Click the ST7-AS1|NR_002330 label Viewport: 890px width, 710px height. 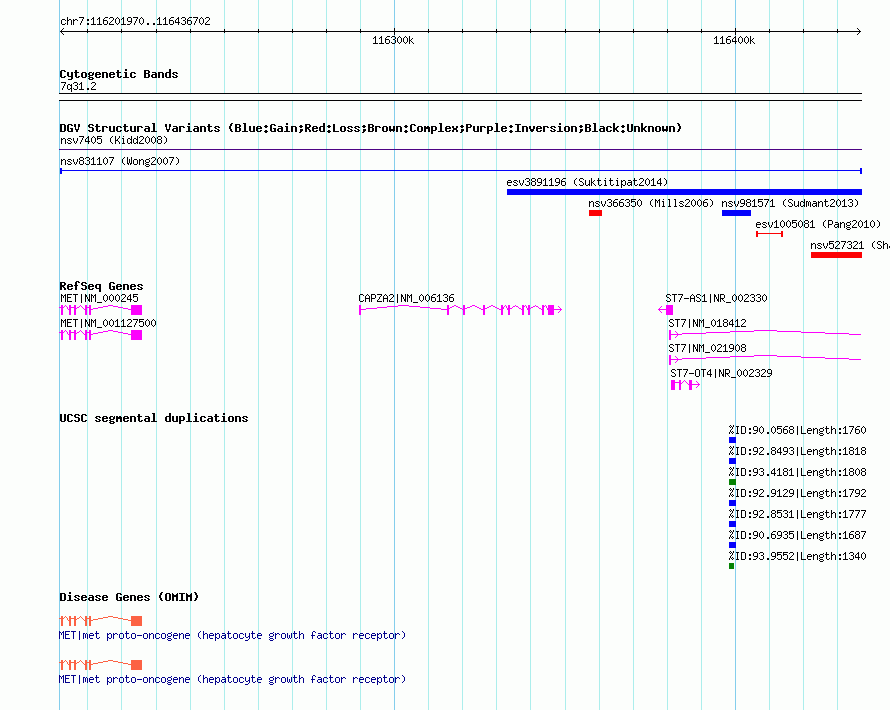[716, 298]
